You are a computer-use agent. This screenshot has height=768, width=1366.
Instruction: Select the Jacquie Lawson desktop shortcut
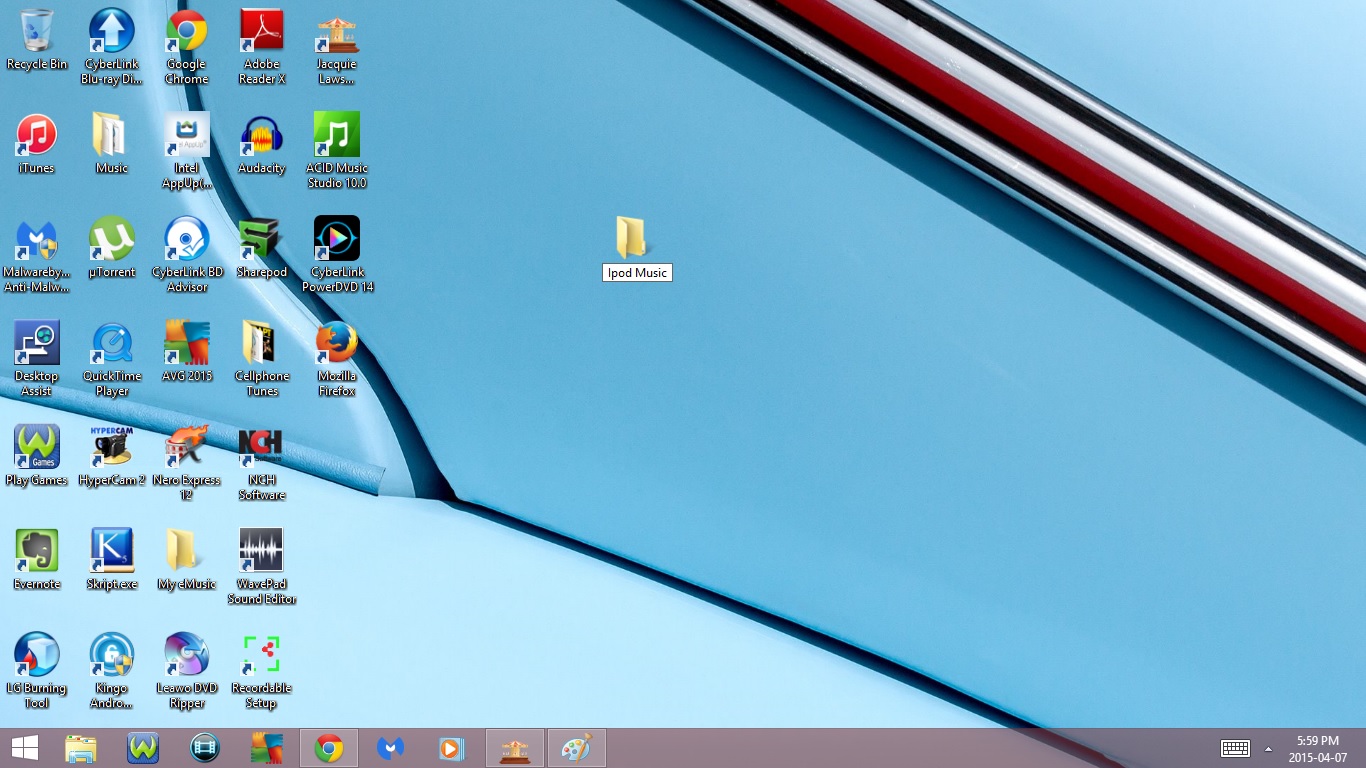(x=337, y=47)
